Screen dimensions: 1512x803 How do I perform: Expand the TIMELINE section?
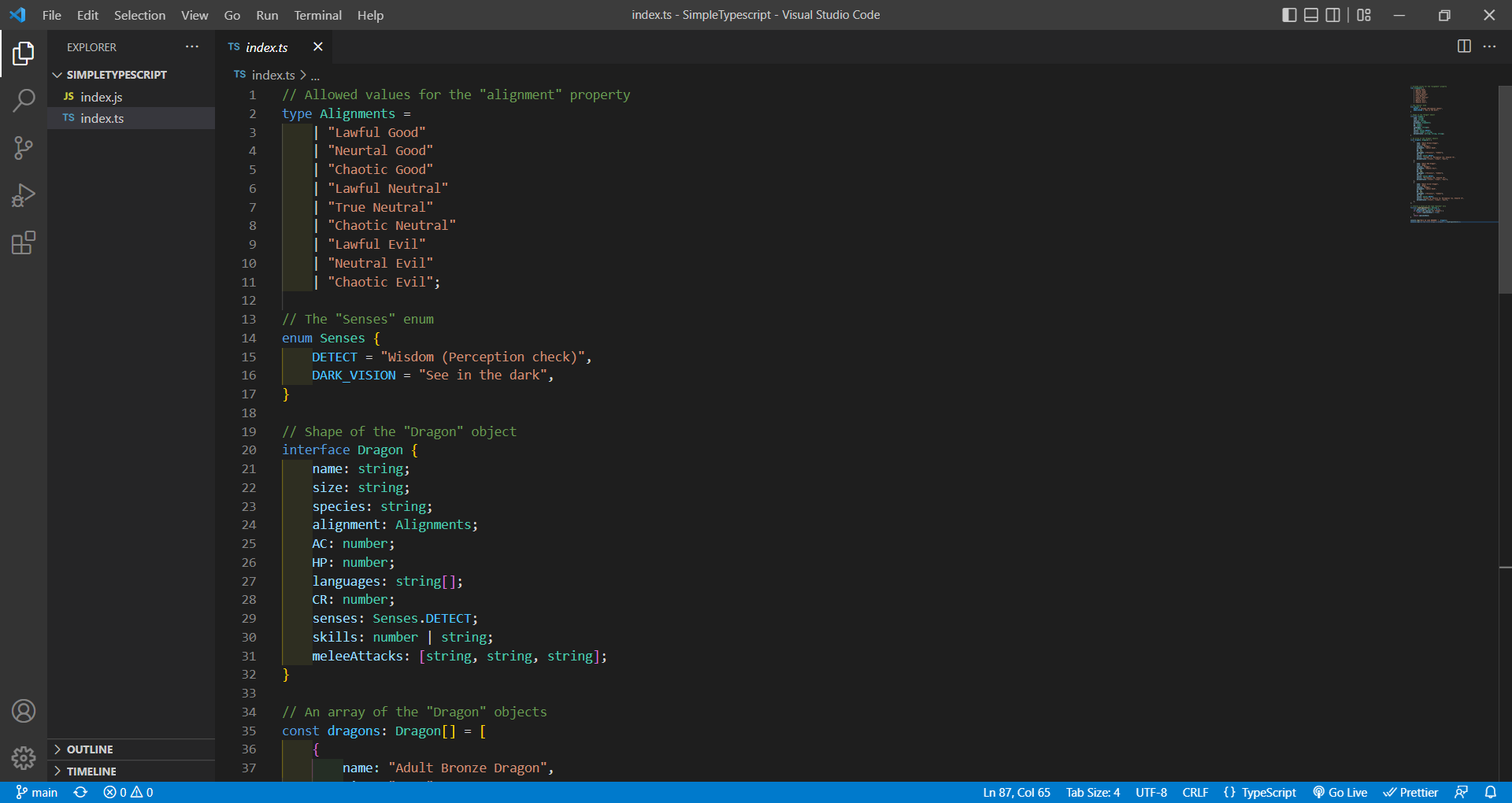tap(131, 772)
